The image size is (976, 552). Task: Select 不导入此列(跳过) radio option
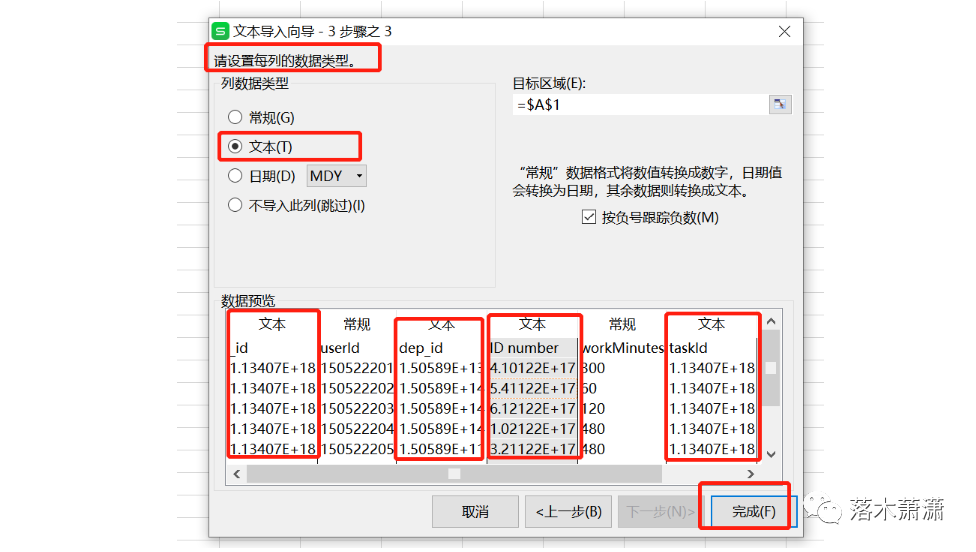296,205
